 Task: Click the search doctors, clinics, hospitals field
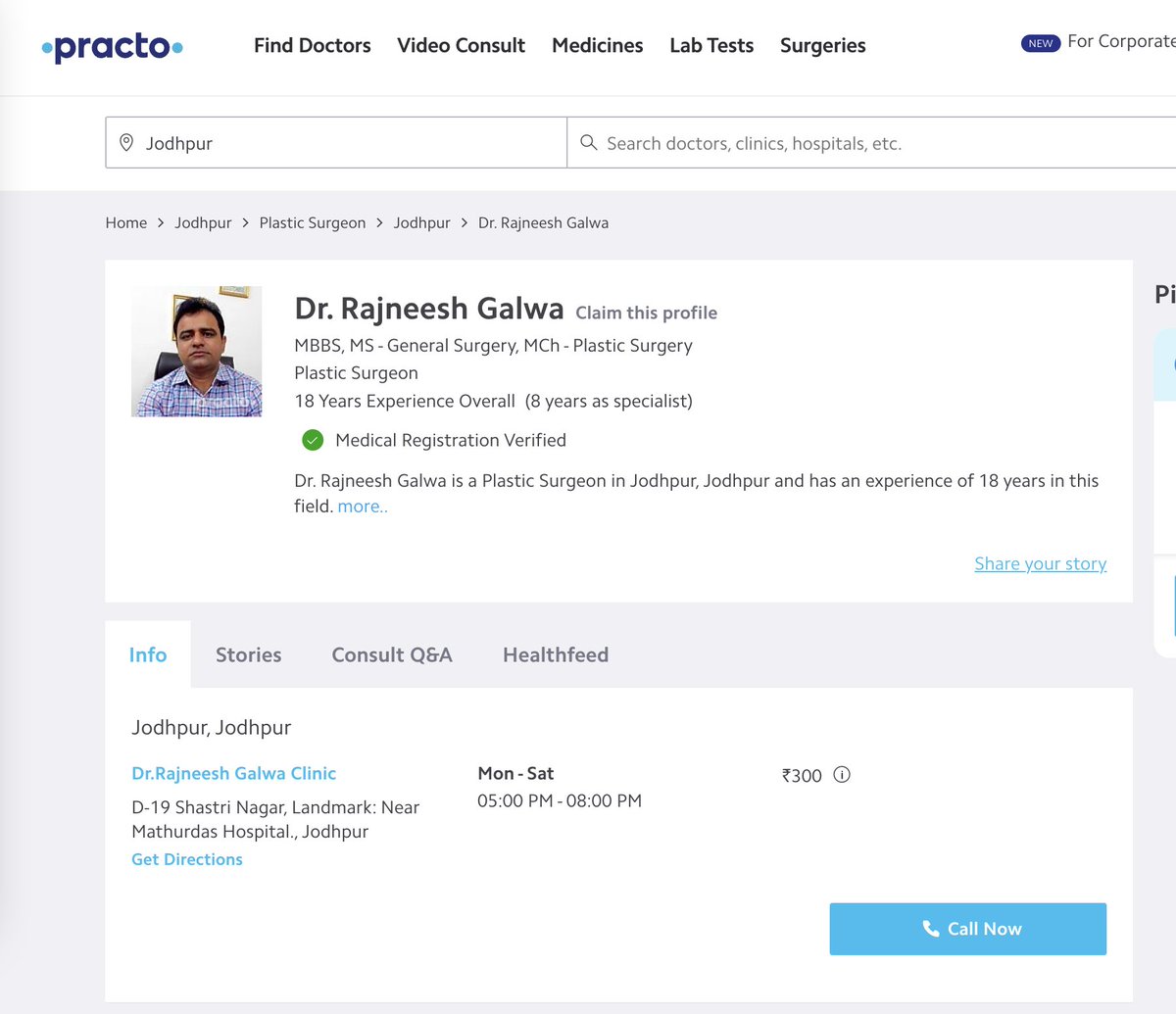[x=872, y=143]
